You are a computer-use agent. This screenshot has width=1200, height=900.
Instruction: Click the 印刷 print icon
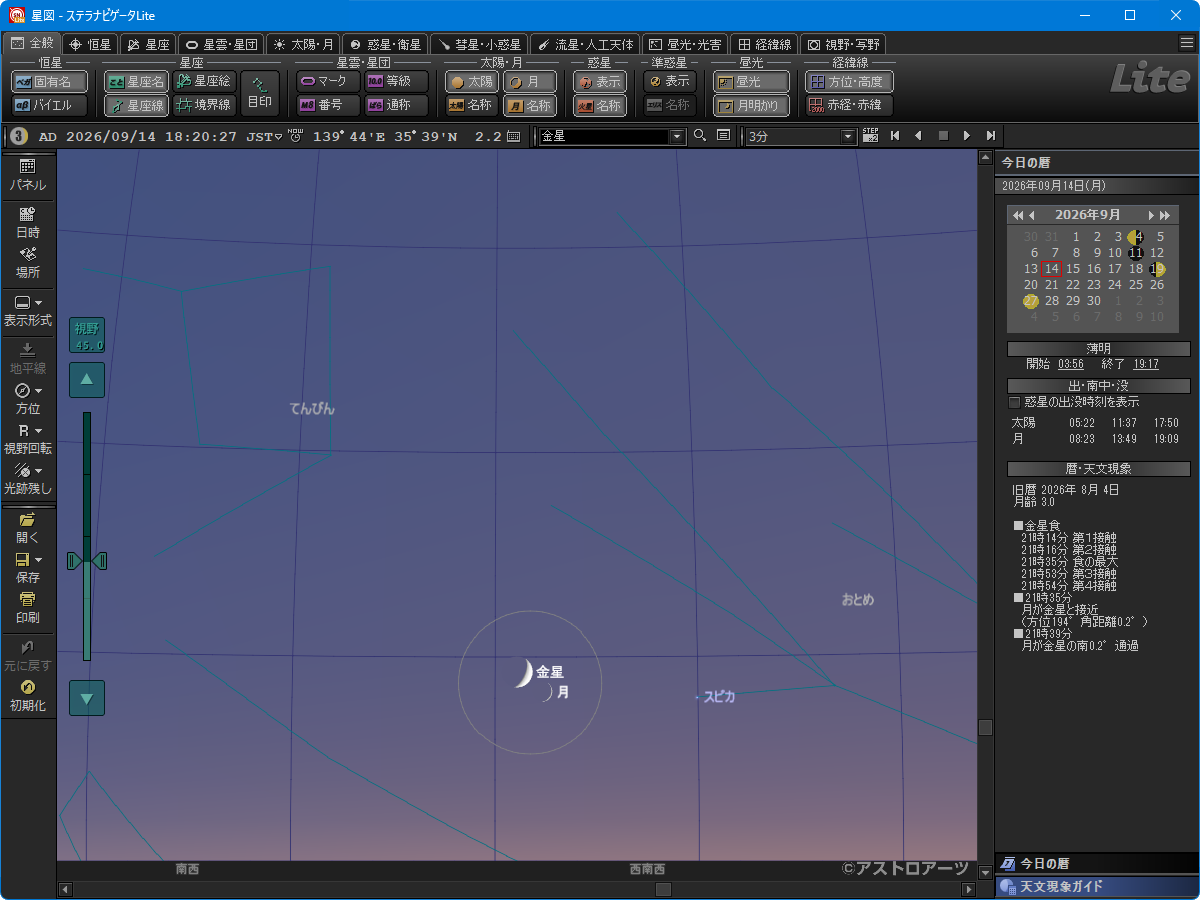(x=28, y=607)
